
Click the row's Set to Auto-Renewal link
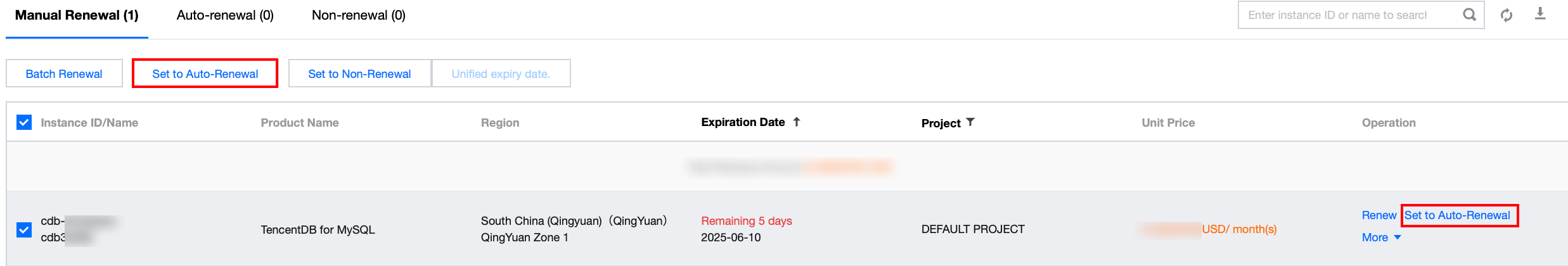(x=1457, y=215)
